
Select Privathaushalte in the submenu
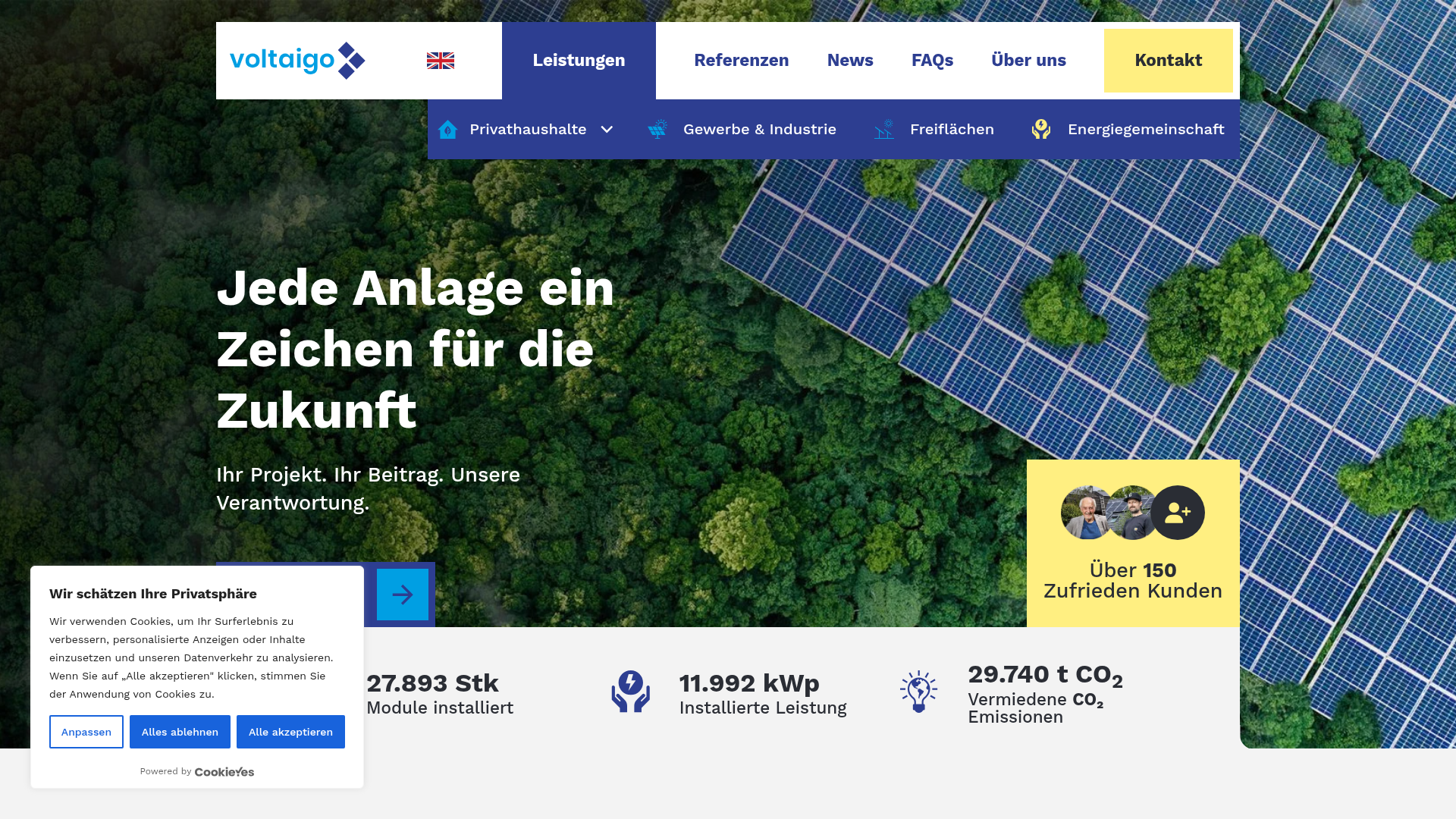click(528, 130)
